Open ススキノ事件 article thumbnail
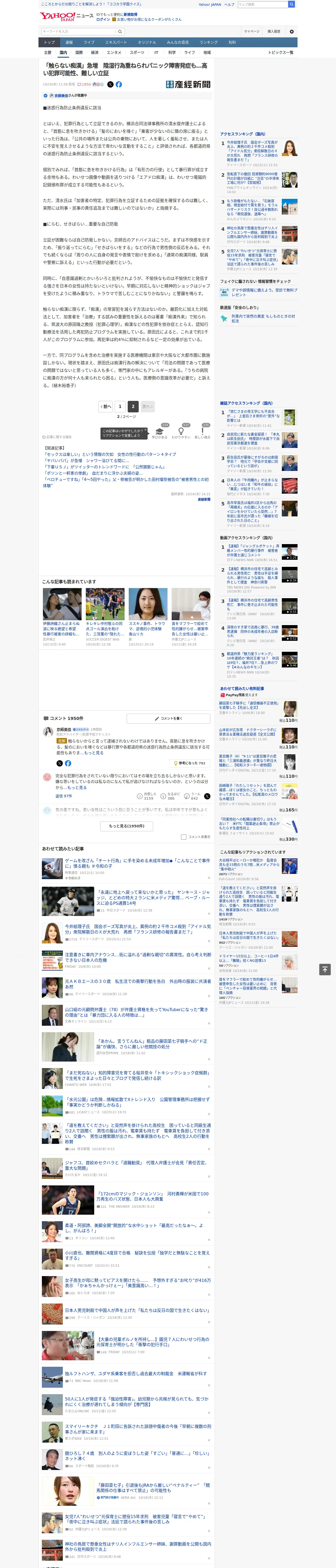336x1568 pixels. [148, 604]
